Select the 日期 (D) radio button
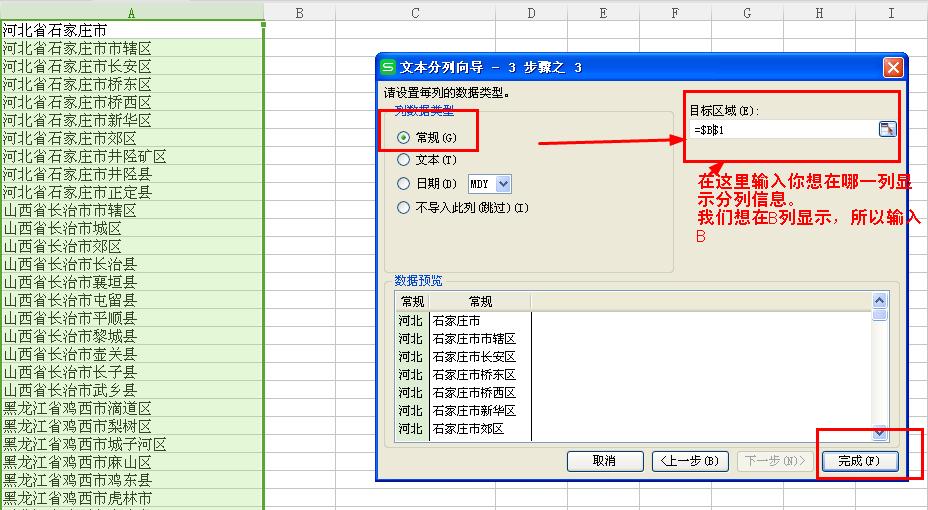This screenshot has width=928, height=510. (x=403, y=183)
